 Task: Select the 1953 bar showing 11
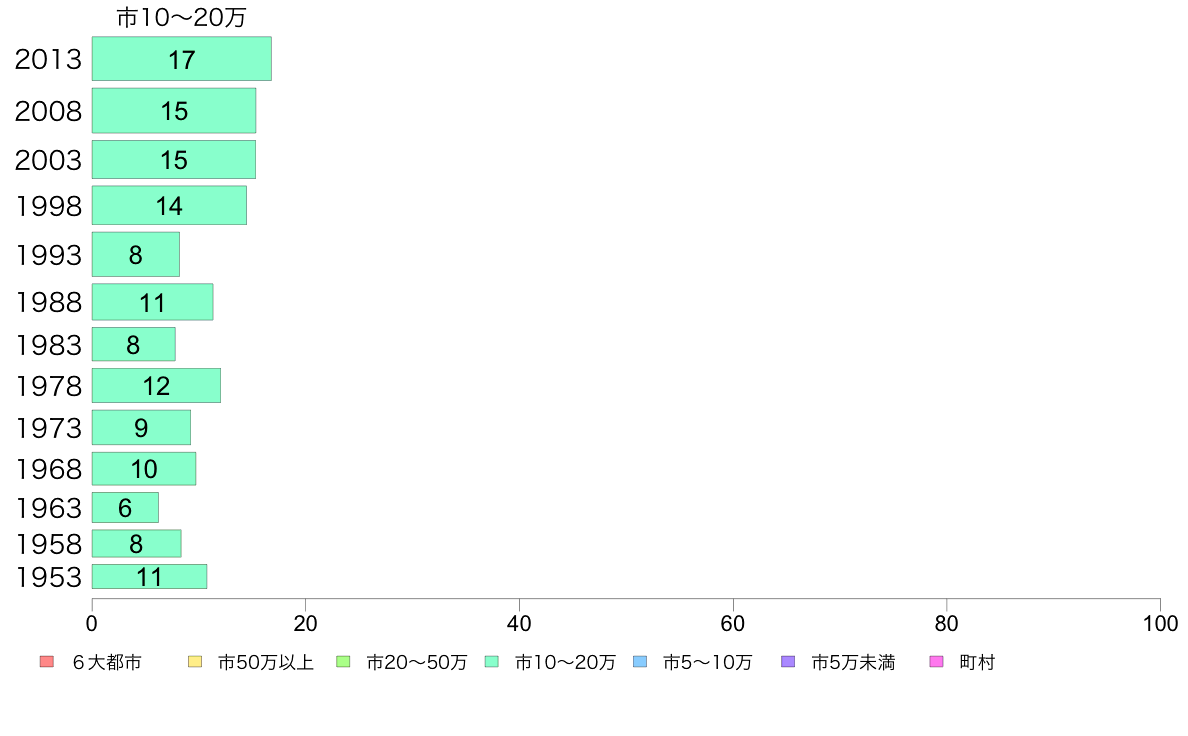click(149, 577)
